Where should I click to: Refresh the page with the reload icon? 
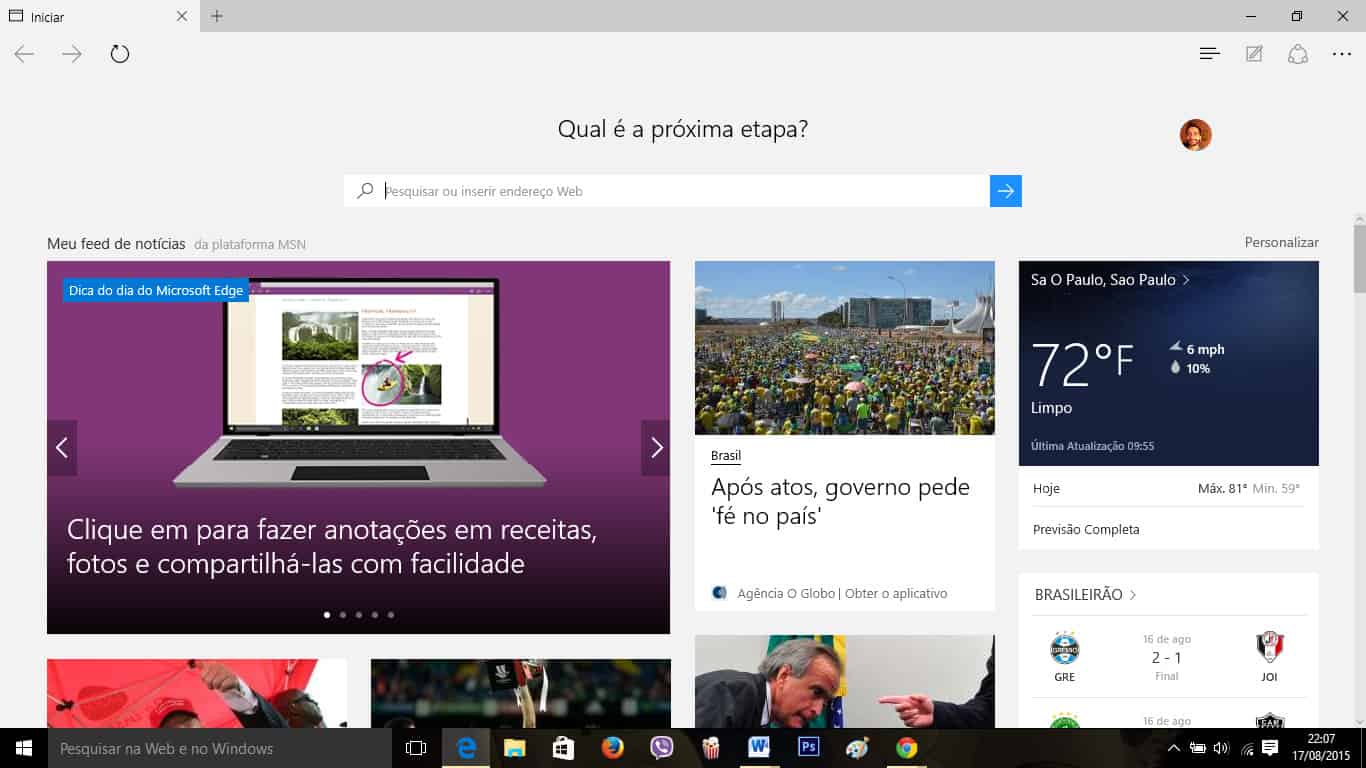[120, 54]
